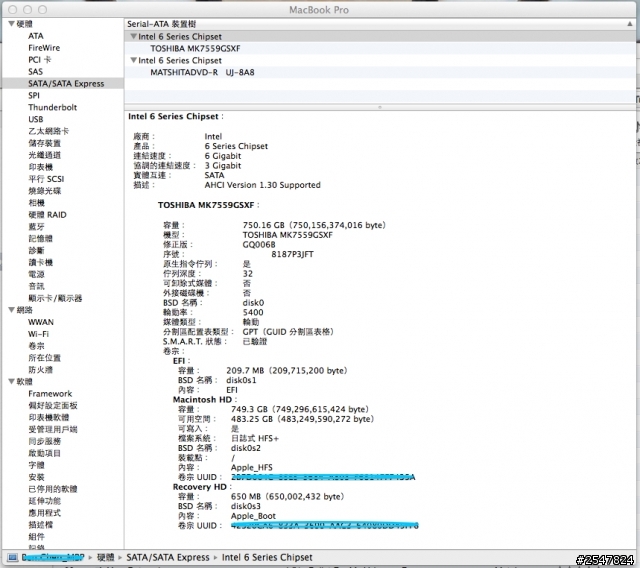The width and height of the screenshot is (640, 568).
Task: Collapse the 網路 network section triangle
Action: coord(11,310)
